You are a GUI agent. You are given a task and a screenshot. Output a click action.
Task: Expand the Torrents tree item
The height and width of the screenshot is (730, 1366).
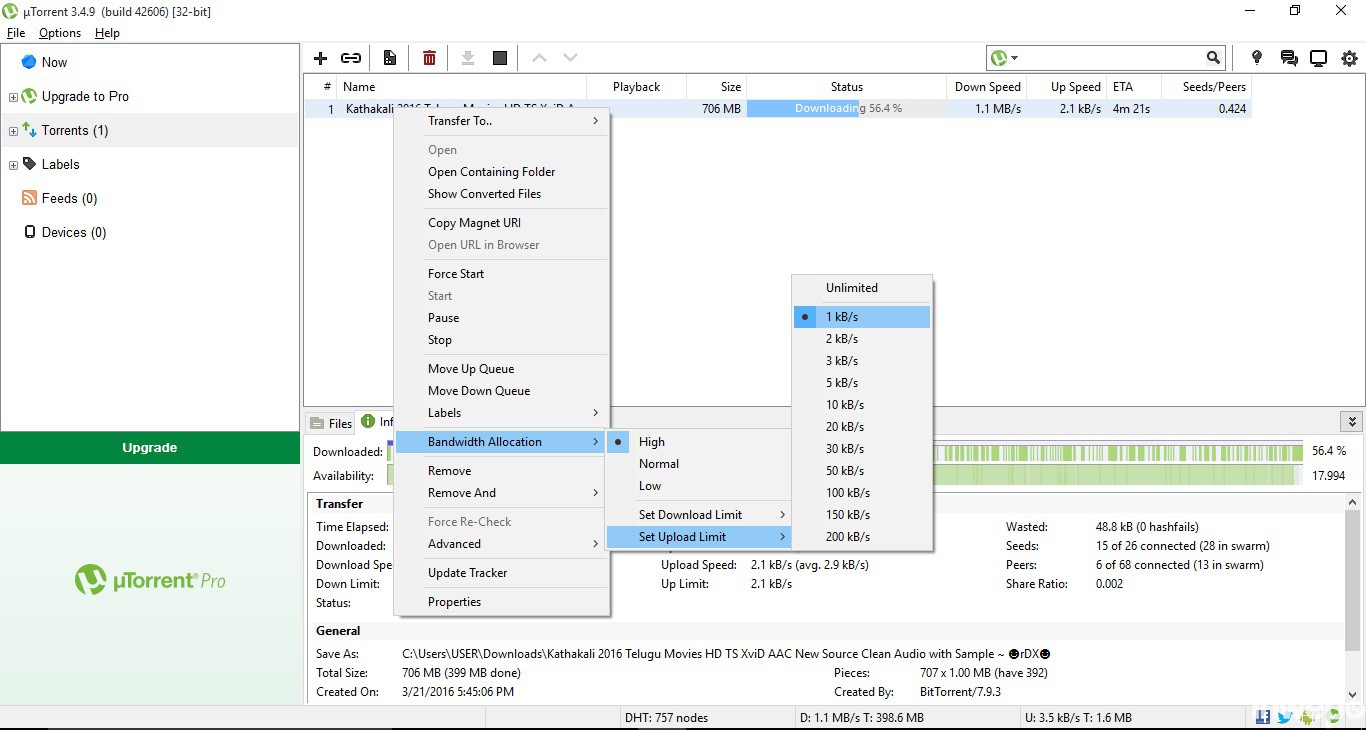click(13, 131)
